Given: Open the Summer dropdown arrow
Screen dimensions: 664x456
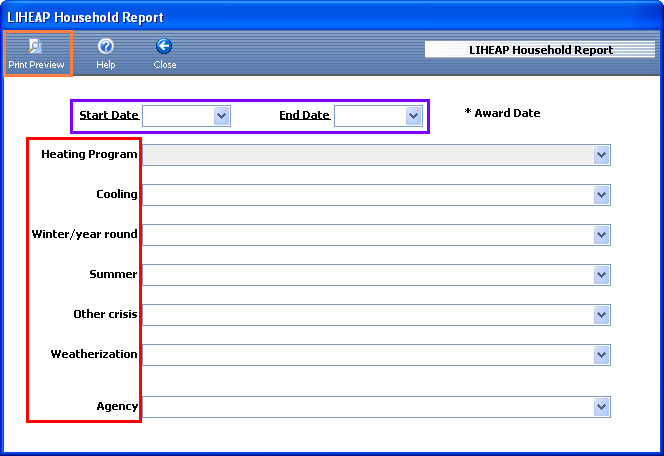Looking at the screenshot, I should click(601, 275).
